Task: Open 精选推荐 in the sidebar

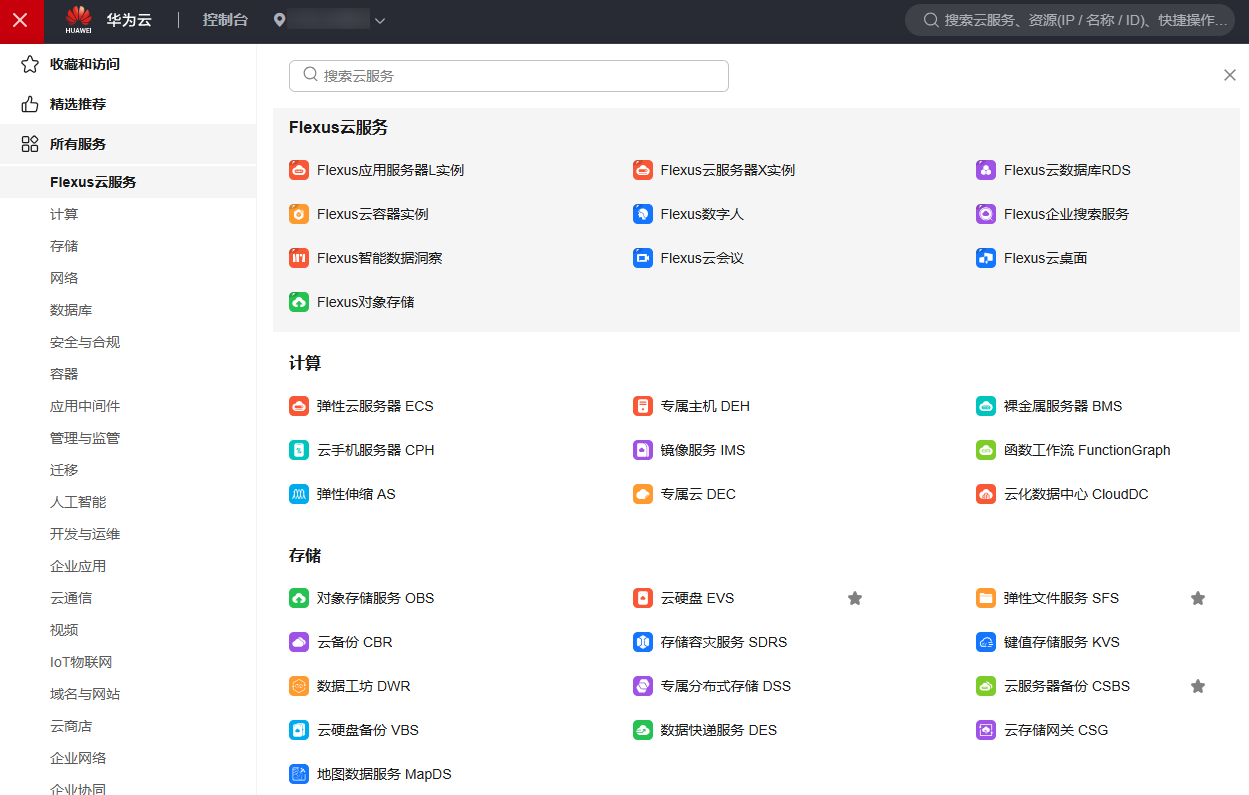Action: click(128, 104)
